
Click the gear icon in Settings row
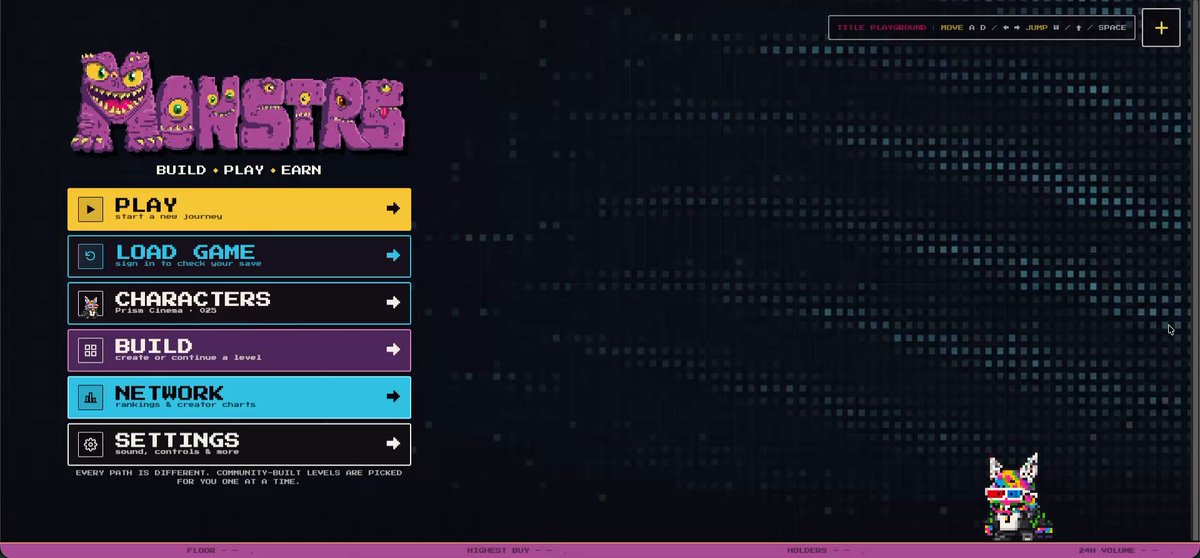tap(91, 444)
